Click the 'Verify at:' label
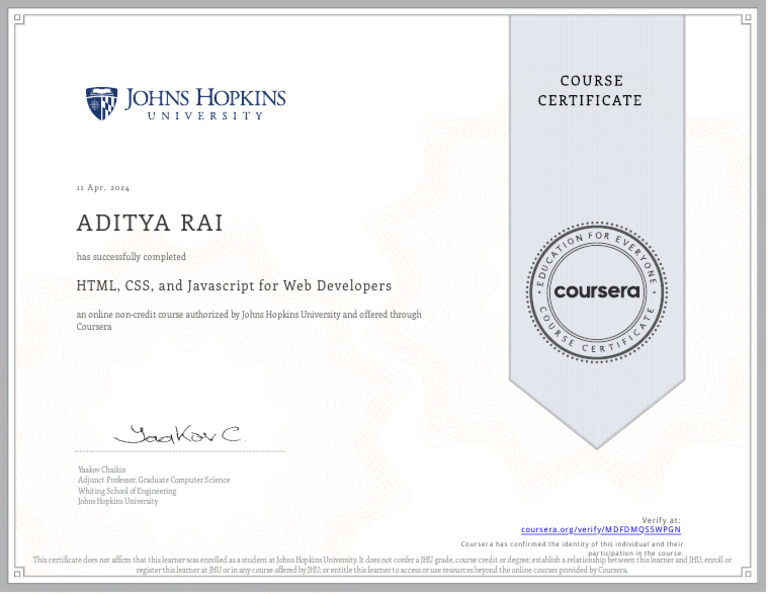 click(661, 521)
